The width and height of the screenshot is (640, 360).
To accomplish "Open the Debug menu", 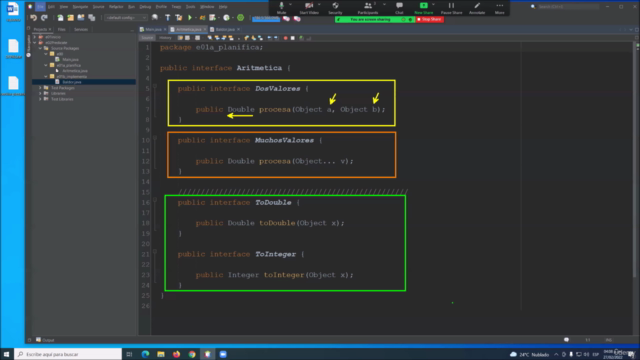I will point(145,7).
